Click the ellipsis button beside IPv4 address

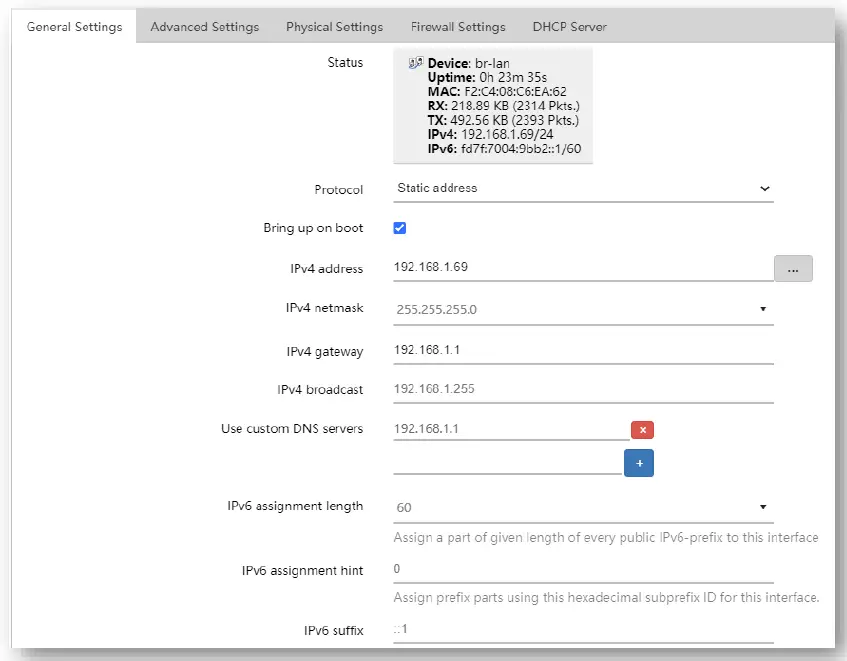coord(792,268)
